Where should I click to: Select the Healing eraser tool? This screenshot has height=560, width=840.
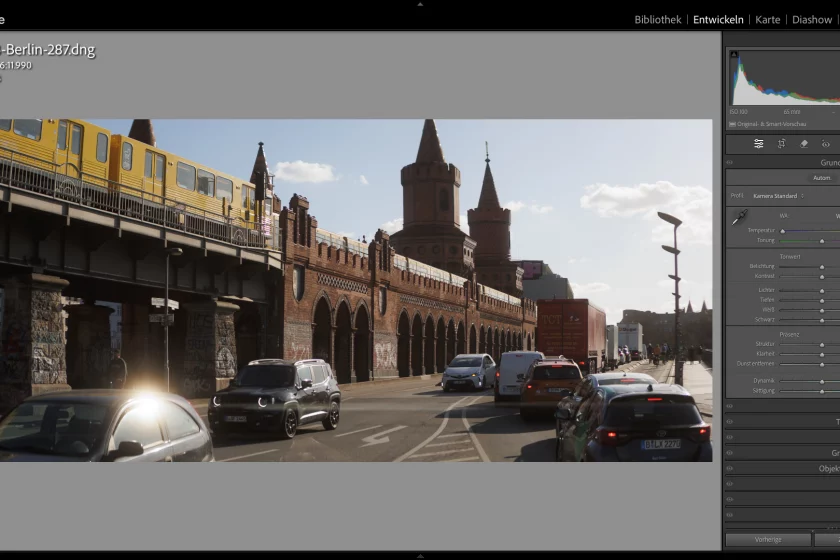pos(804,144)
